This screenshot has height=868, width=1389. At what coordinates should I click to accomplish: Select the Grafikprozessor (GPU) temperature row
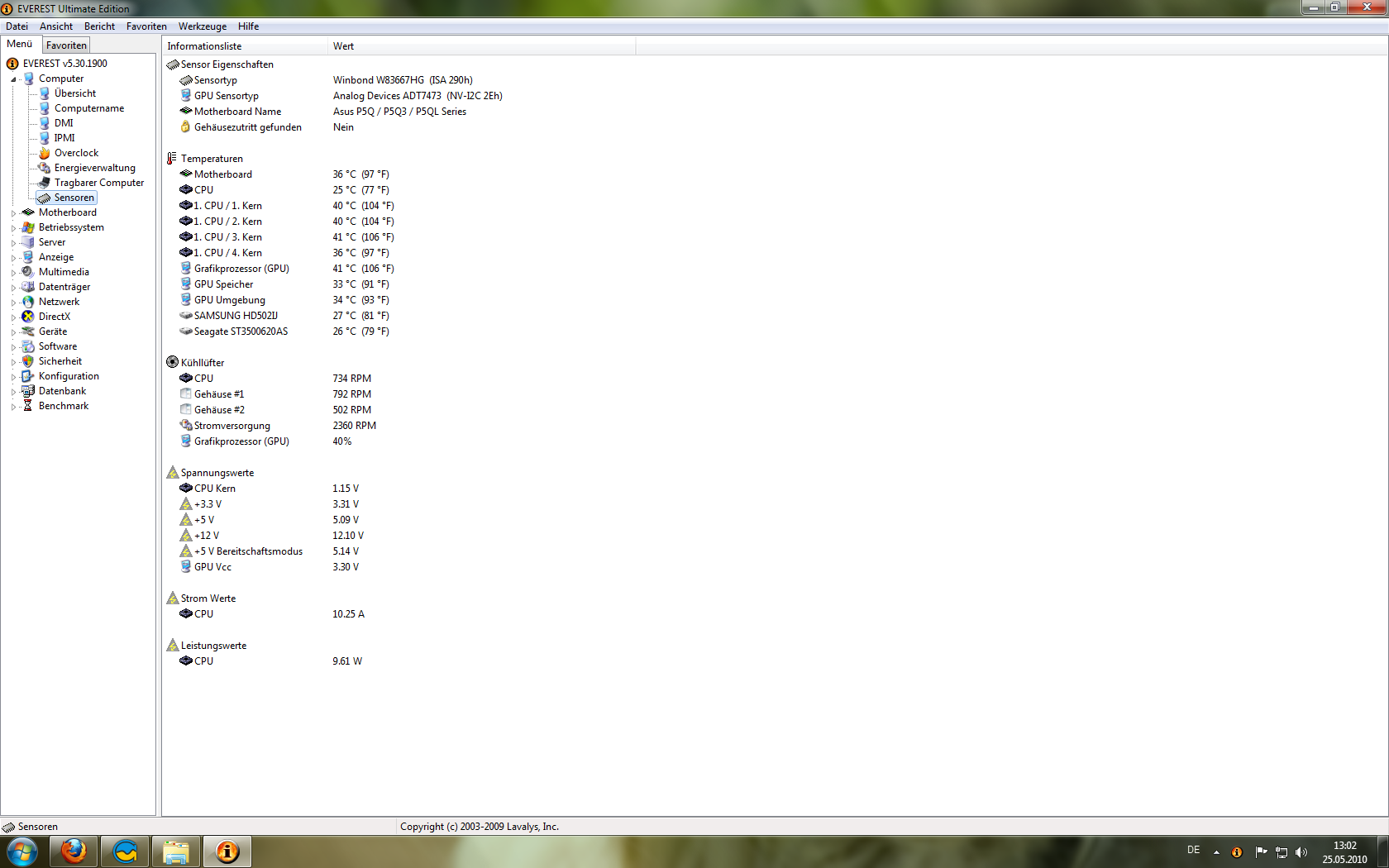click(x=400, y=269)
